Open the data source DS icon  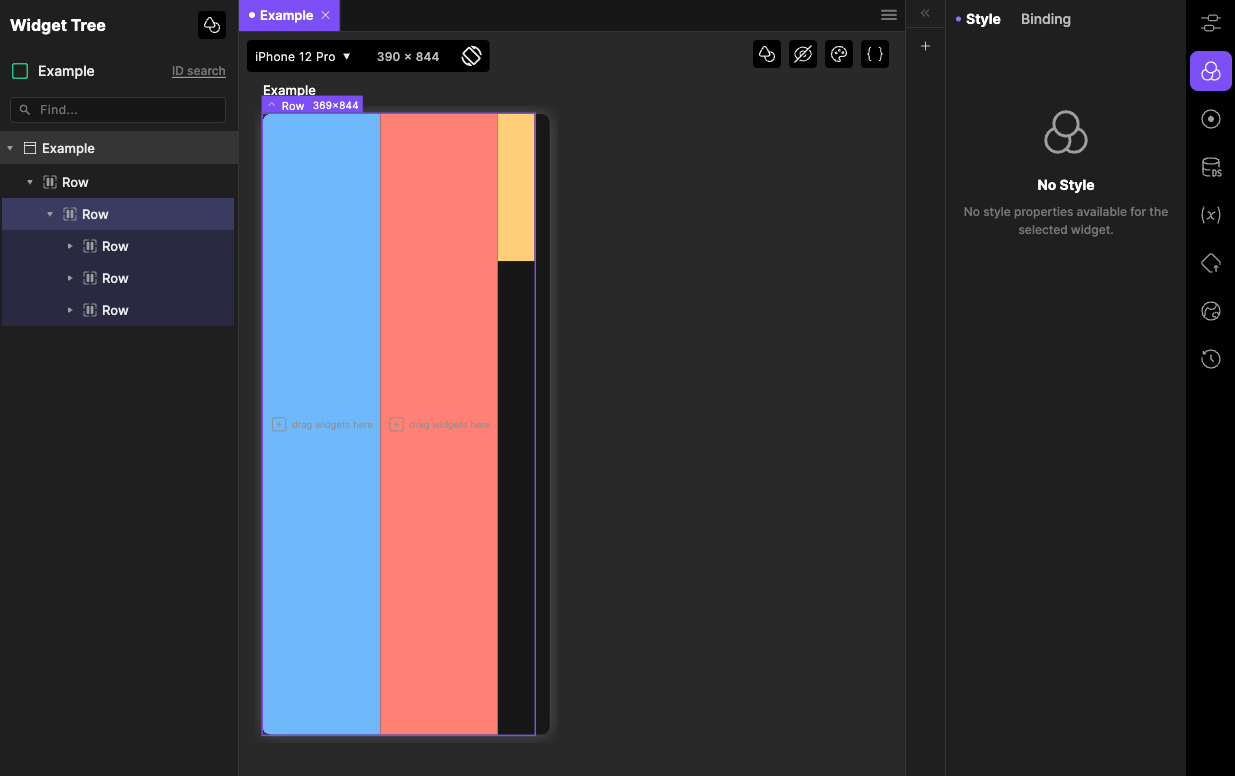coord(1211,167)
